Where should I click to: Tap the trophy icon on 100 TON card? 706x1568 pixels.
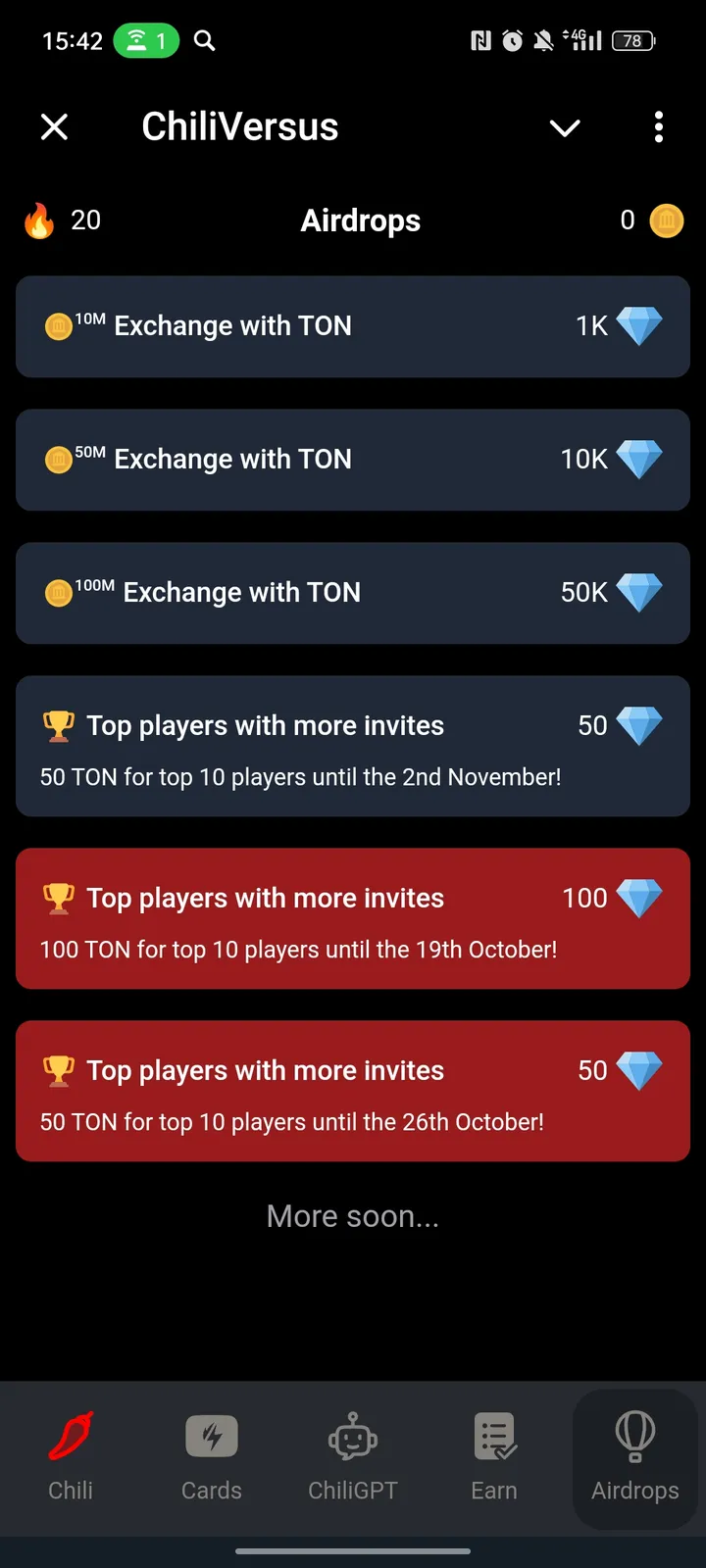click(59, 899)
